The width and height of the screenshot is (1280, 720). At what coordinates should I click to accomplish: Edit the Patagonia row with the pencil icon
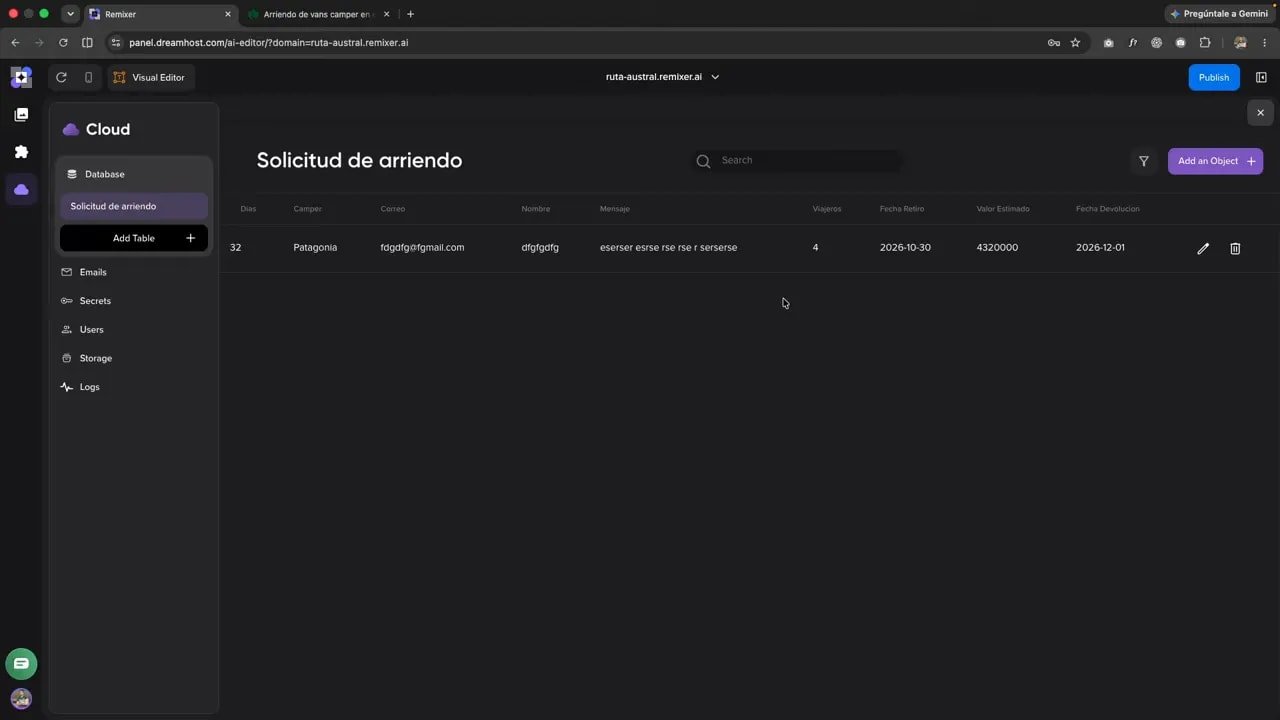1203,248
